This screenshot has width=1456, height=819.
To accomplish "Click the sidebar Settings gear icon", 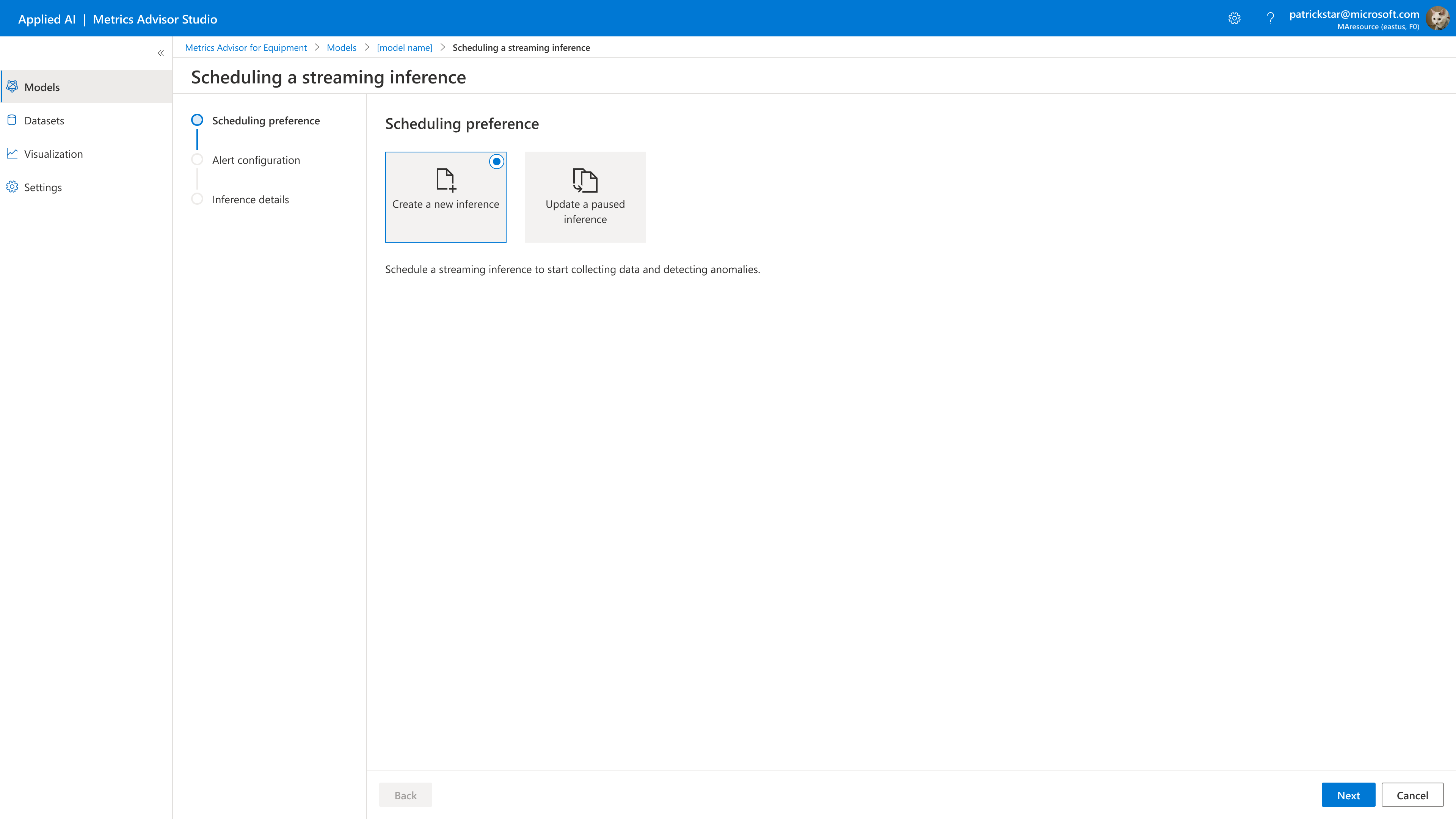I will pos(12,187).
